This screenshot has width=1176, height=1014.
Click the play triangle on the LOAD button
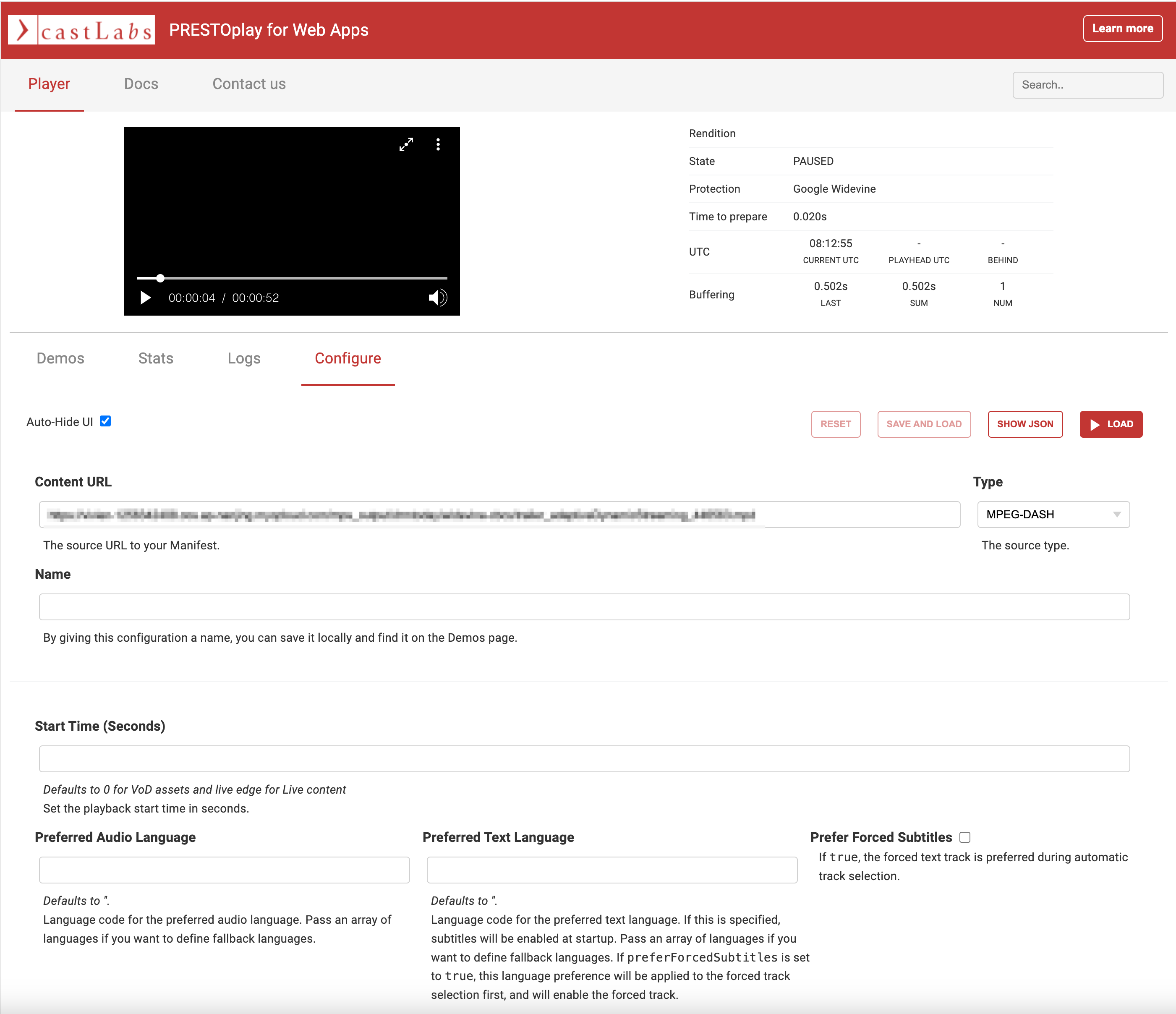tap(1095, 424)
